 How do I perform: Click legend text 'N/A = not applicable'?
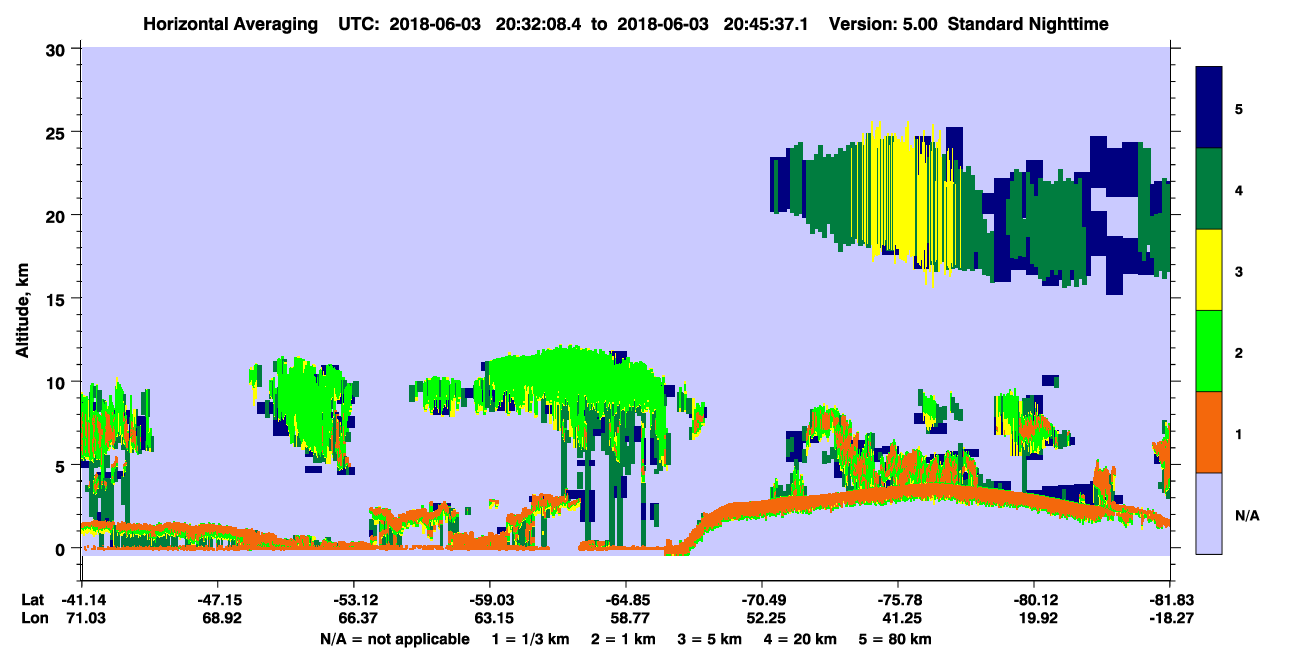click(394, 639)
